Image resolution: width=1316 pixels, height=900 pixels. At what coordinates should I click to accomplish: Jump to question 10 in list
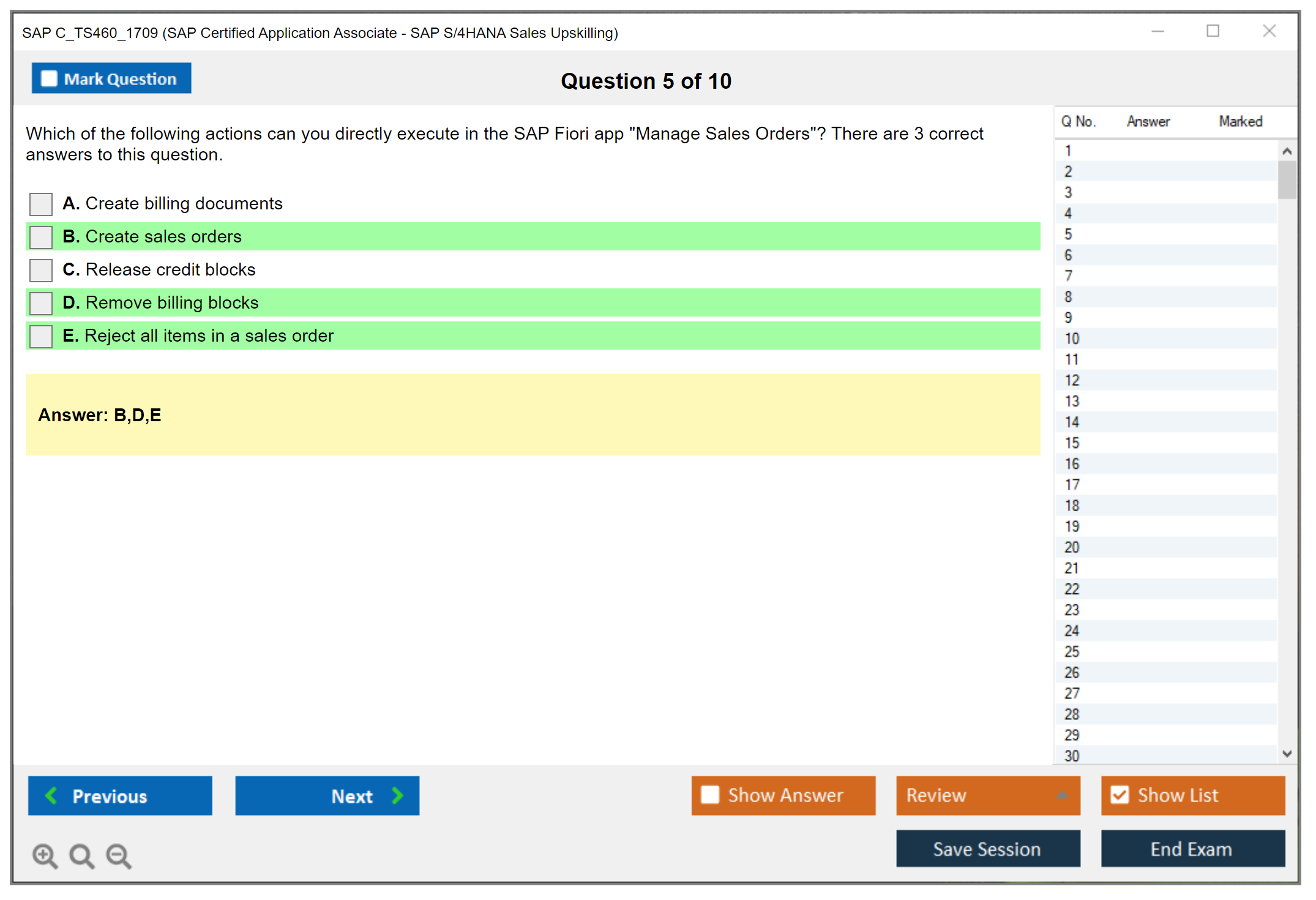click(1072, 339)
